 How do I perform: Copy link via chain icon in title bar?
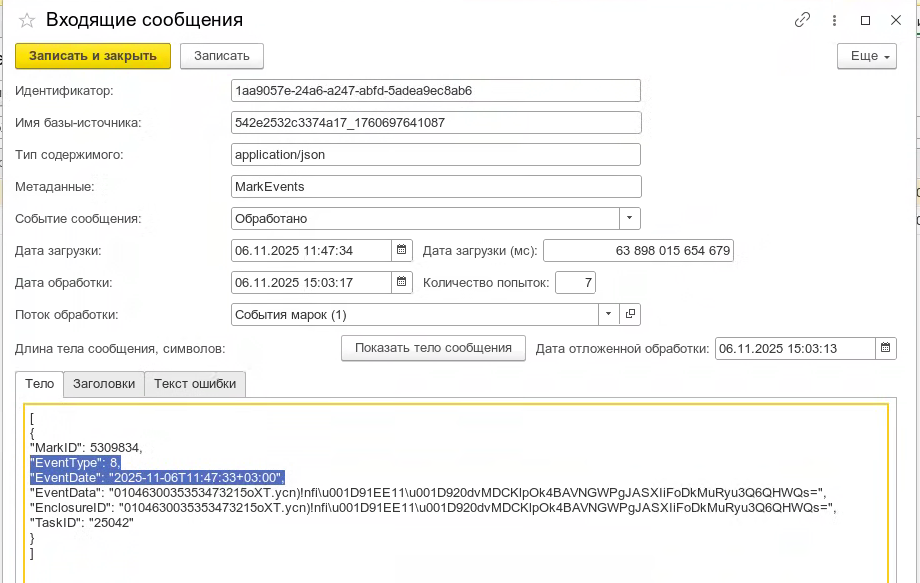coord(802,20)
